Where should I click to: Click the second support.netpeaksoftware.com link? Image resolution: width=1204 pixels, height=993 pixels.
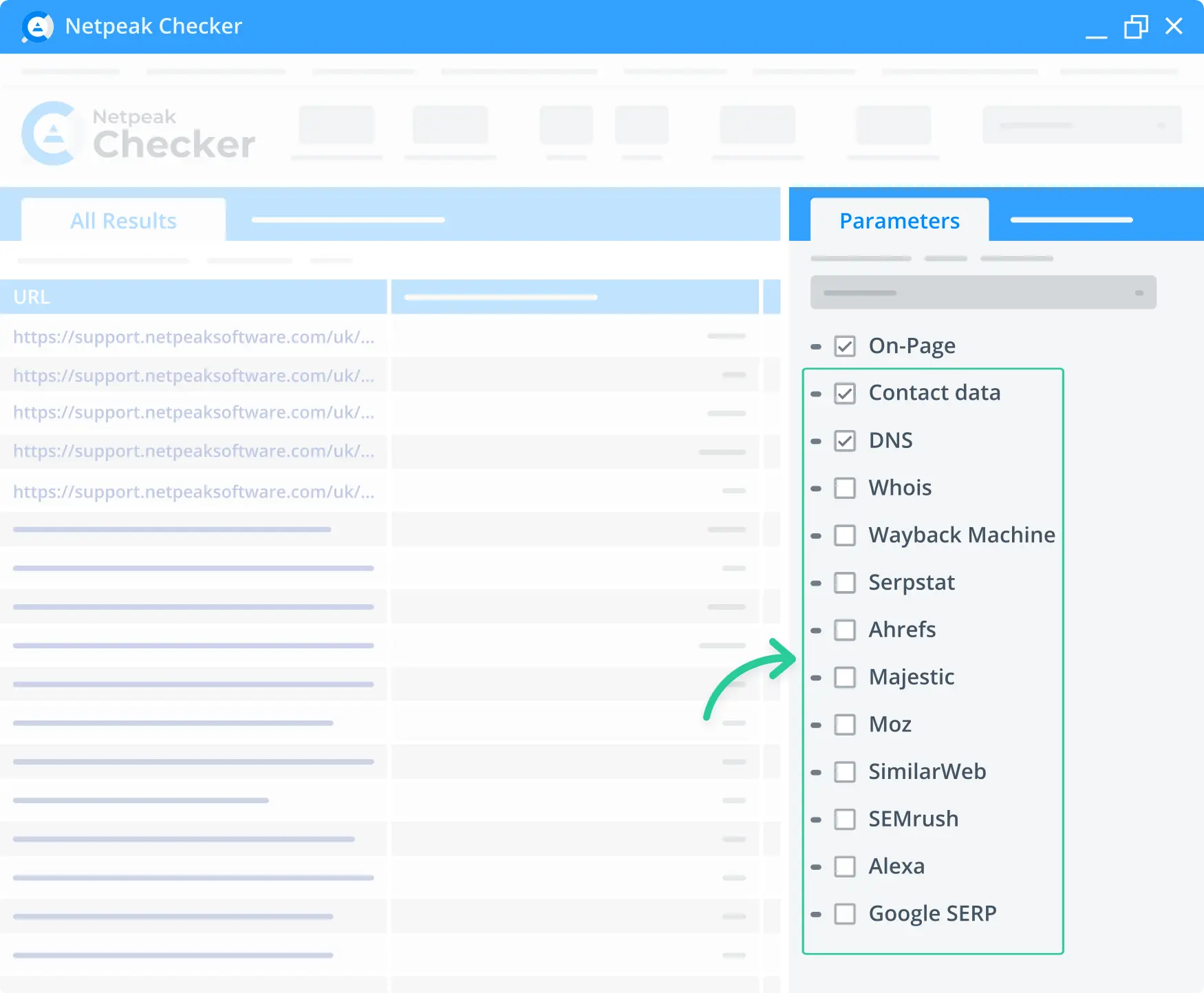(193, 376)
